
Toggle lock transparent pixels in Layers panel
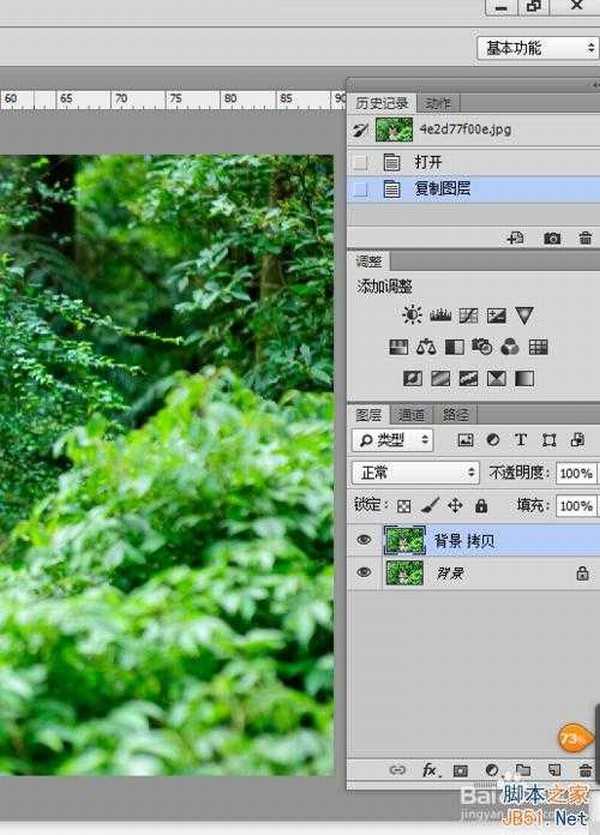(404, 506)
